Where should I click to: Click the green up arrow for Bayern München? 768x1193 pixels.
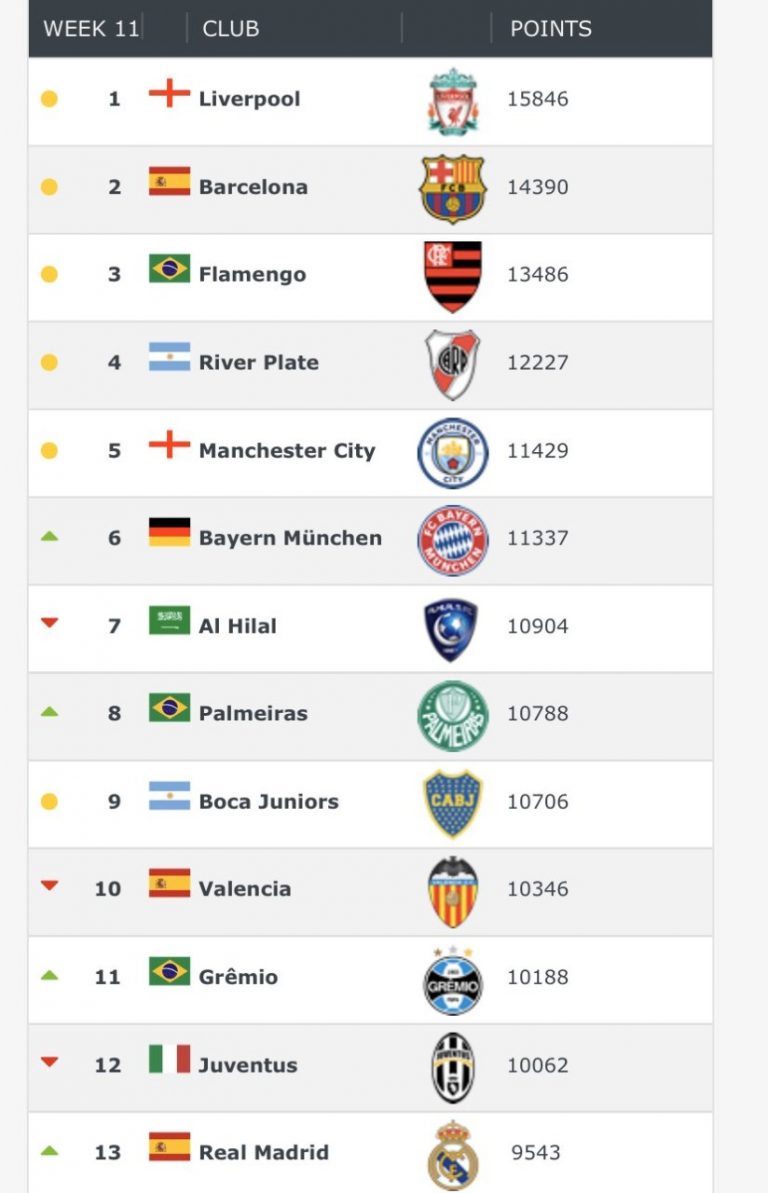49,537
